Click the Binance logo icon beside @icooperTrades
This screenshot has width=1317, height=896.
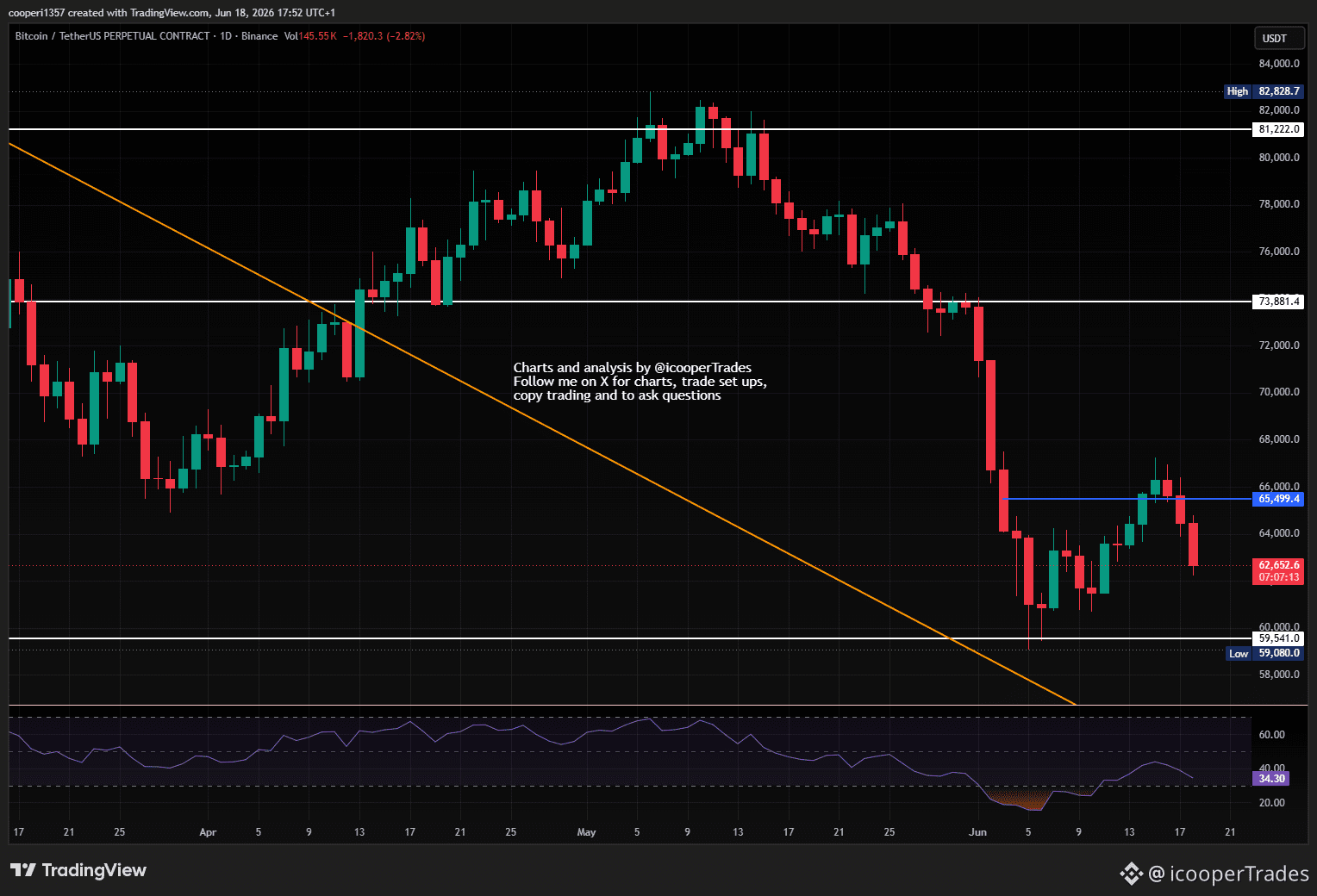click(1131, 874)
